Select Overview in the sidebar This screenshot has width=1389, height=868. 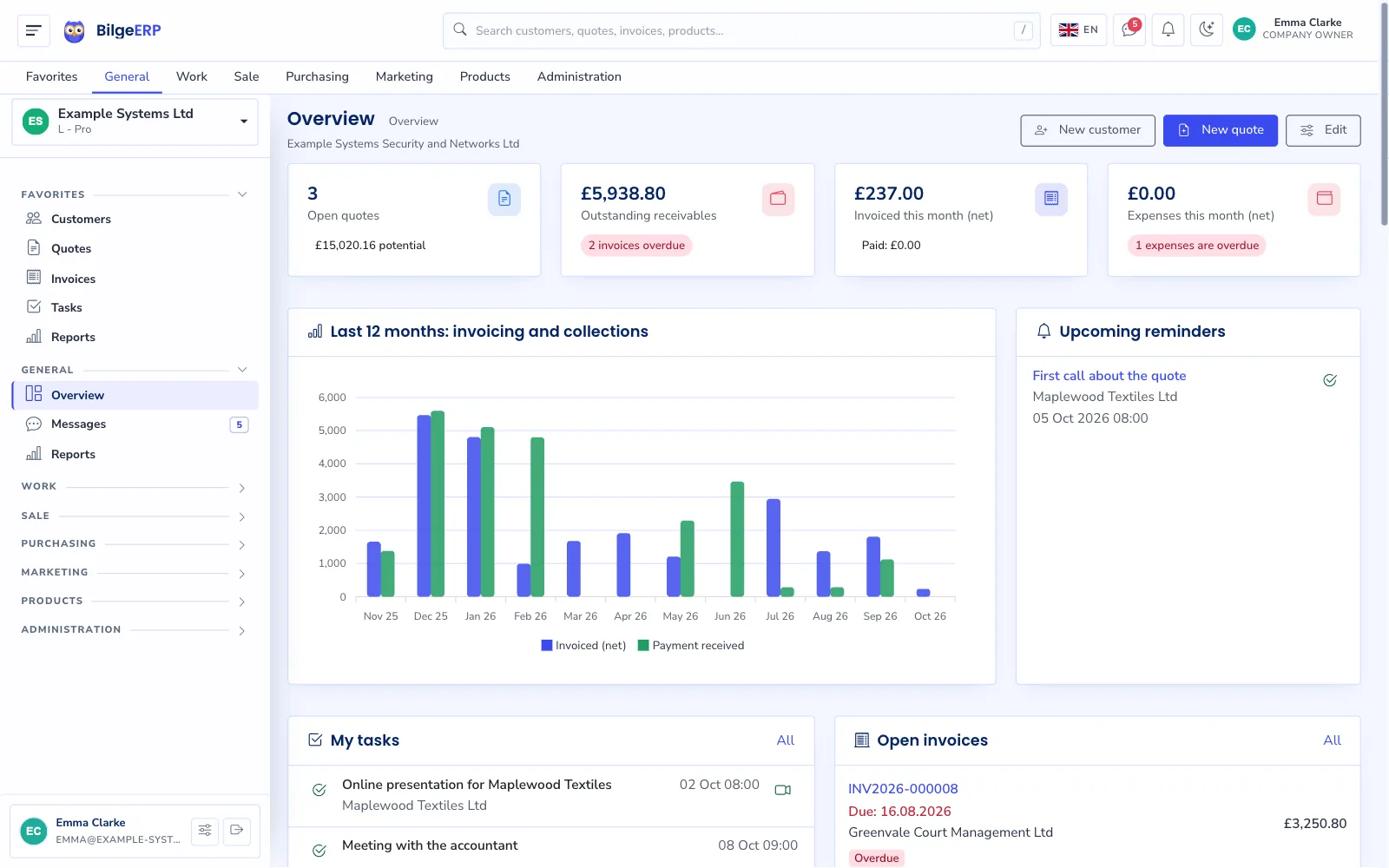tap(135, 395)
